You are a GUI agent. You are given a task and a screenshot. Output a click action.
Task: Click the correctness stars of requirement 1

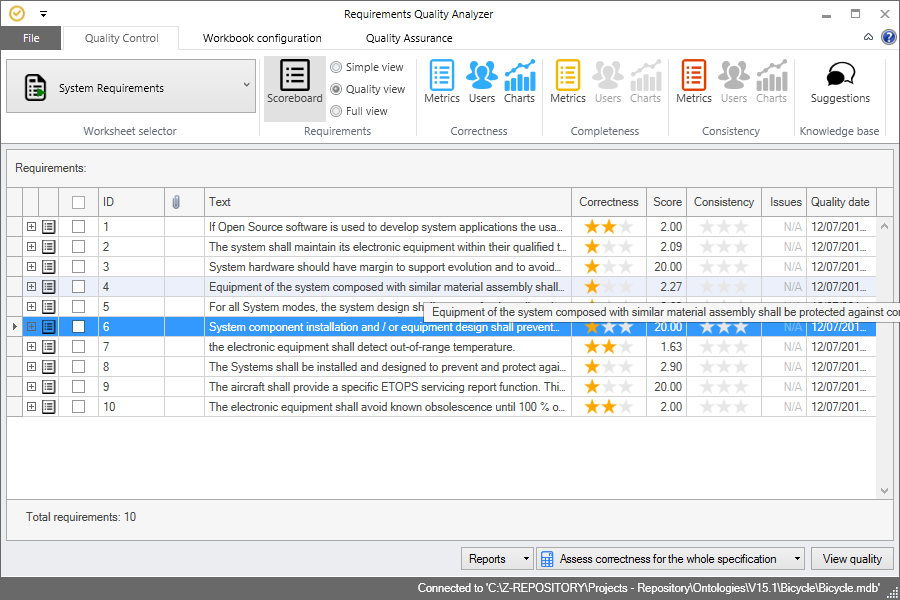pos(608,227)
